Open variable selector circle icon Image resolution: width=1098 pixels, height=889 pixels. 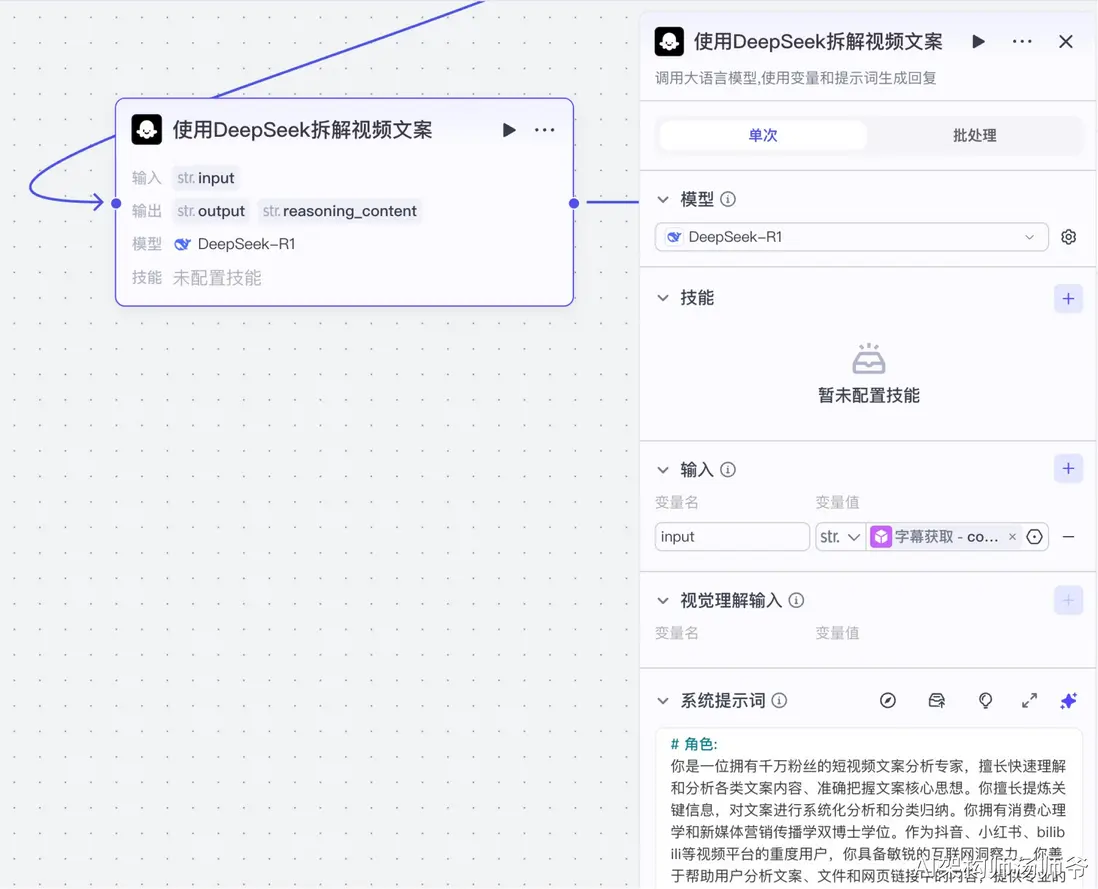coord(1034,537)
